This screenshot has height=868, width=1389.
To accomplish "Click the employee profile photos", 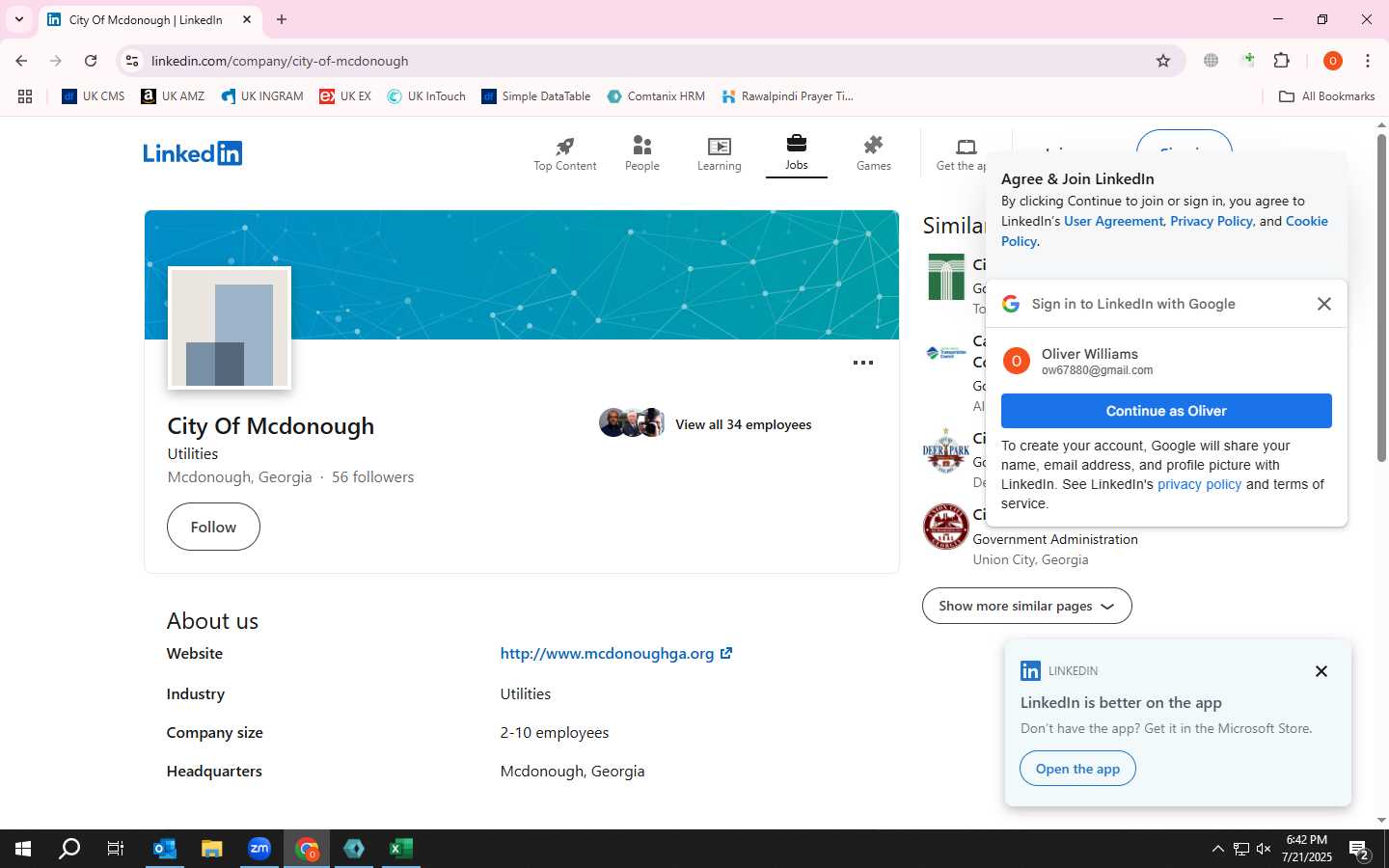I will (632, 422).
